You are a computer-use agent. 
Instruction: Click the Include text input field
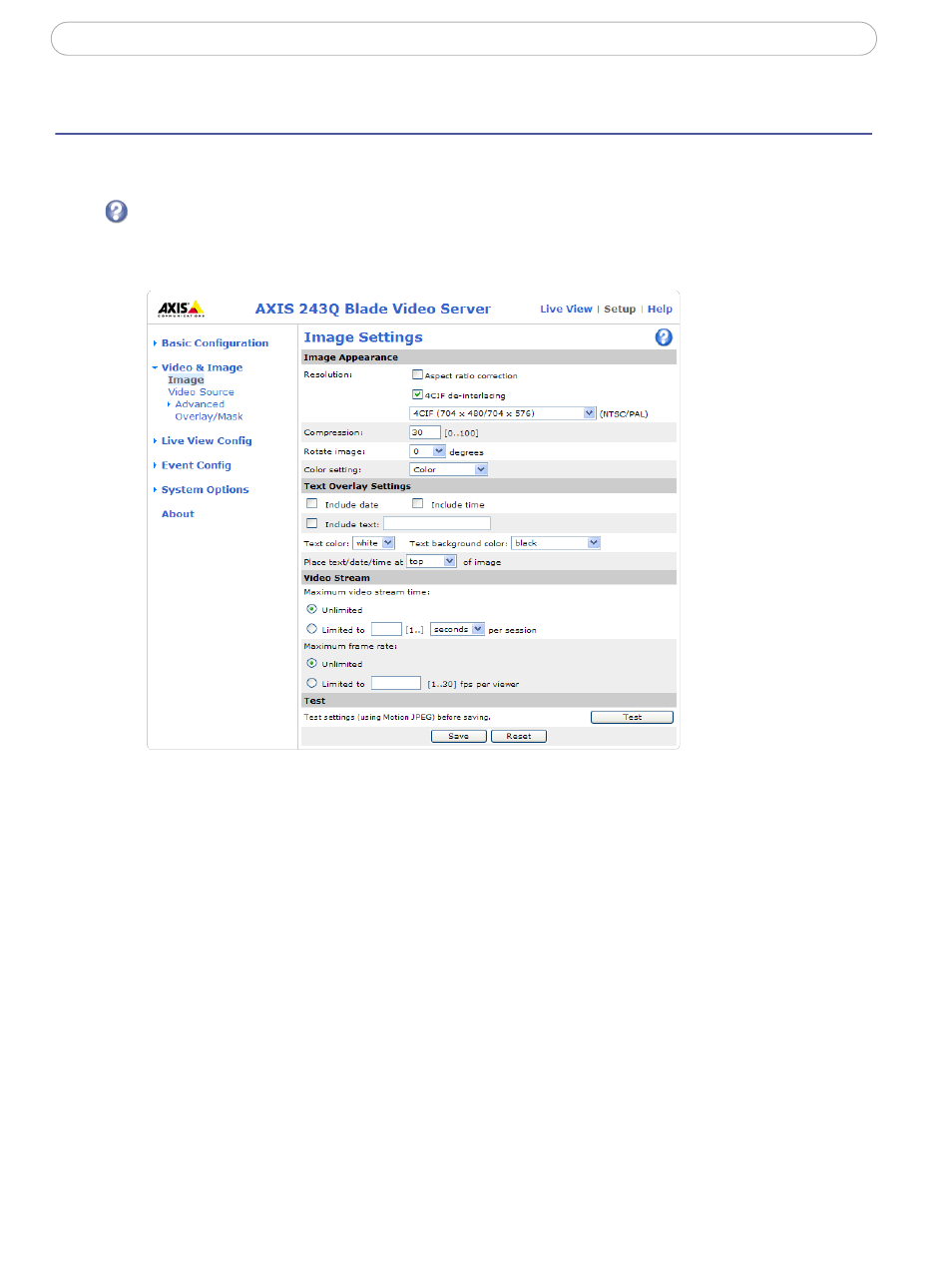437,523
